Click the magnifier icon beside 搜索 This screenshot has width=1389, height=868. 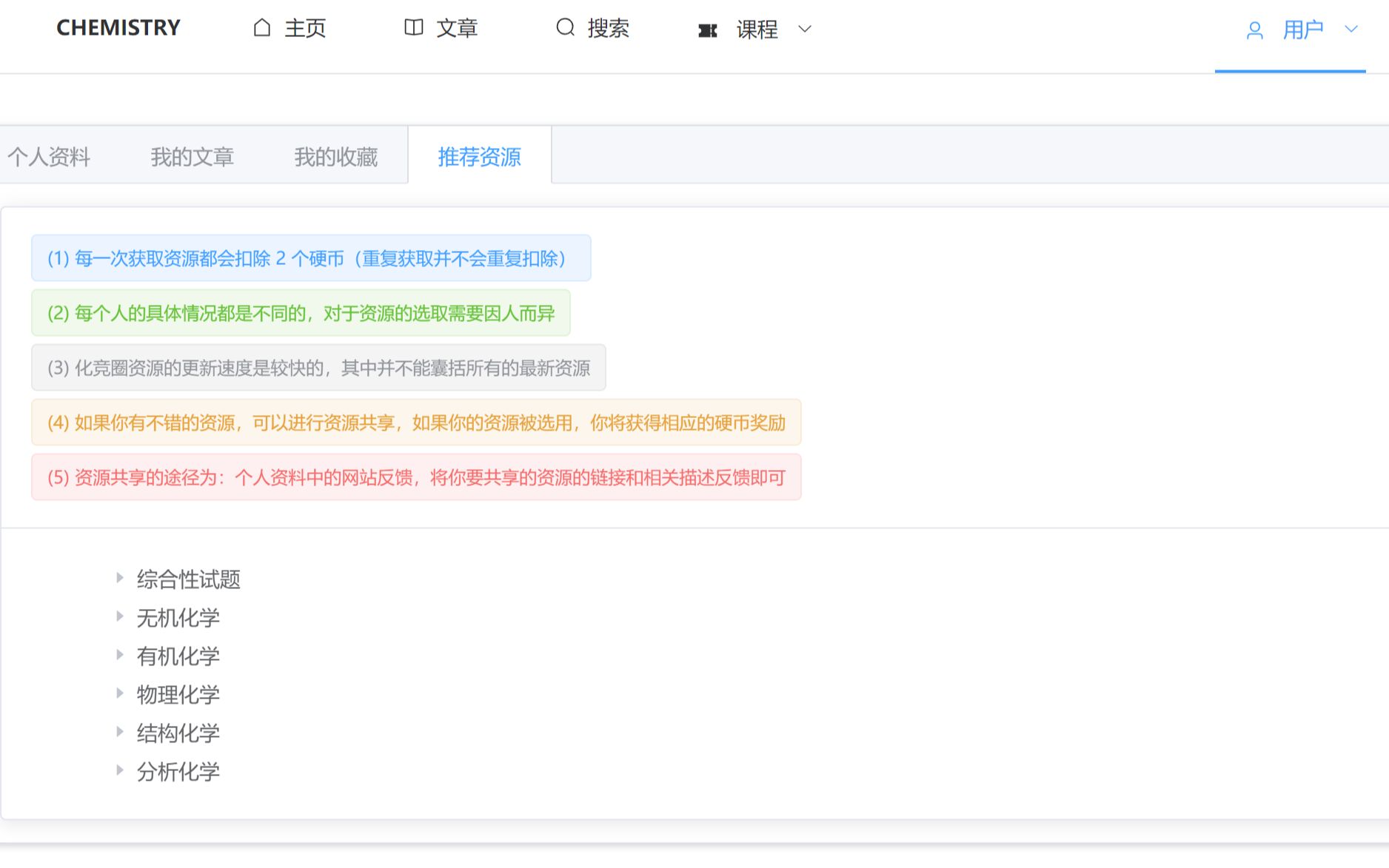[565, 28]
